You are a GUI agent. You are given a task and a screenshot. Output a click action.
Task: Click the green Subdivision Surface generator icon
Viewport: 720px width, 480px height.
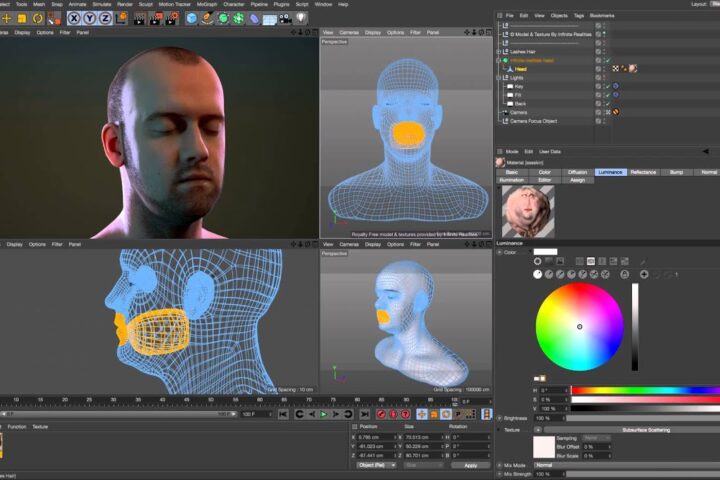223,18
